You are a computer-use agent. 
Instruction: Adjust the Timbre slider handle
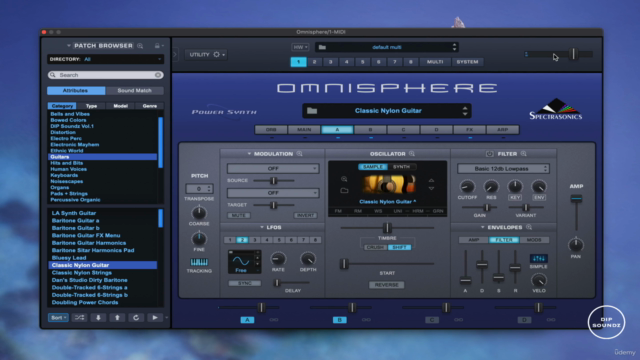387,228
